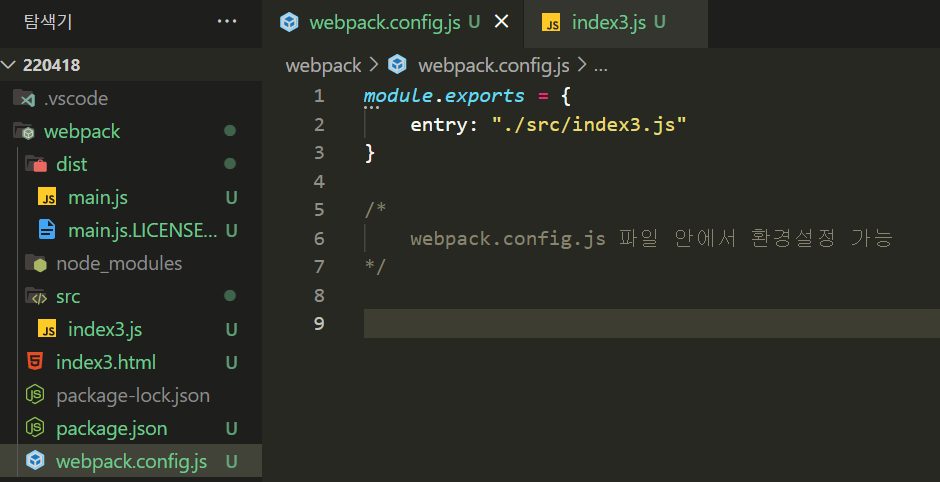
Task: Collapse the 220418 root folder chevron
Action: tap(8, 65)
